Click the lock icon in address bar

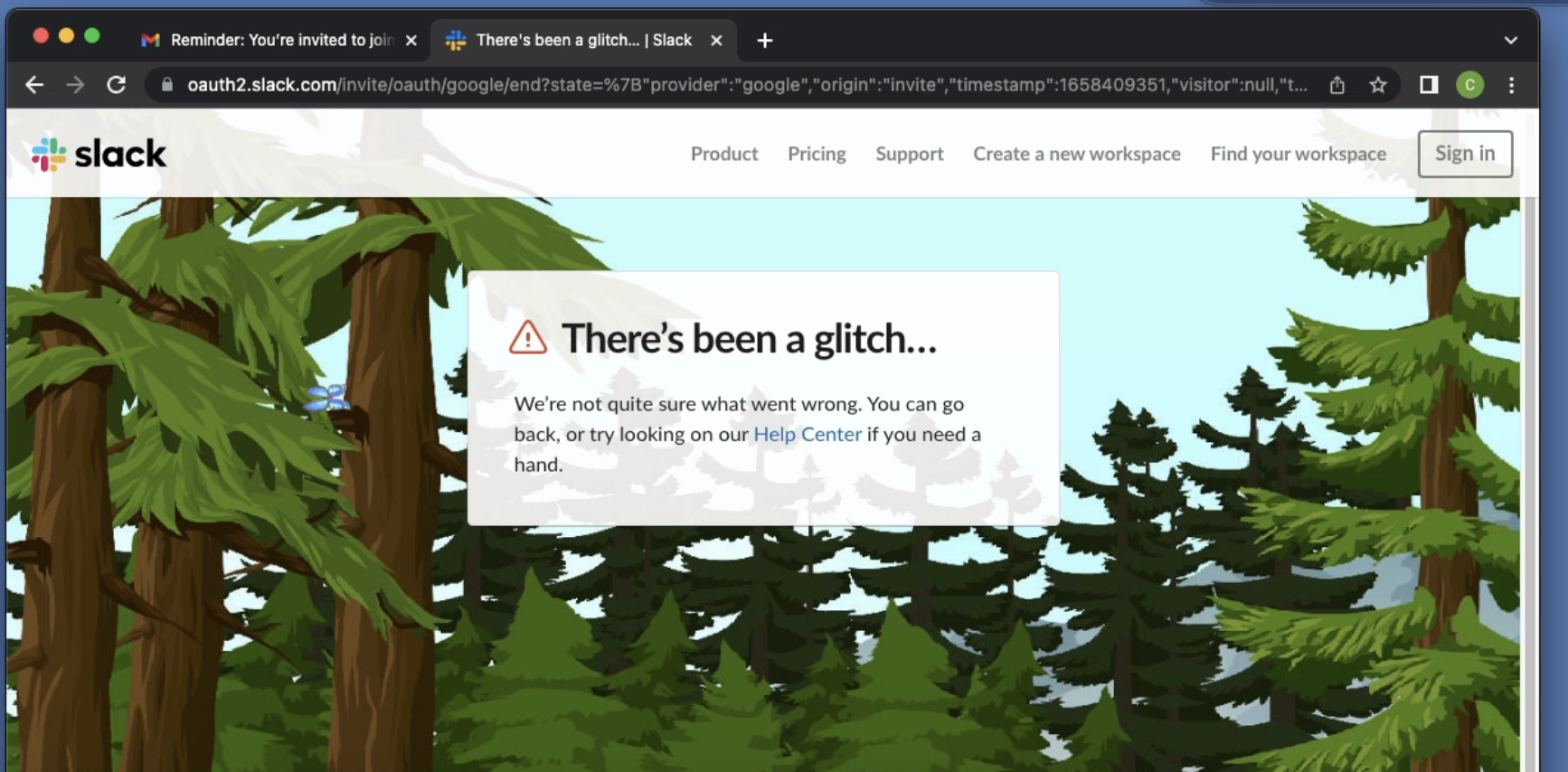point(166,85)
